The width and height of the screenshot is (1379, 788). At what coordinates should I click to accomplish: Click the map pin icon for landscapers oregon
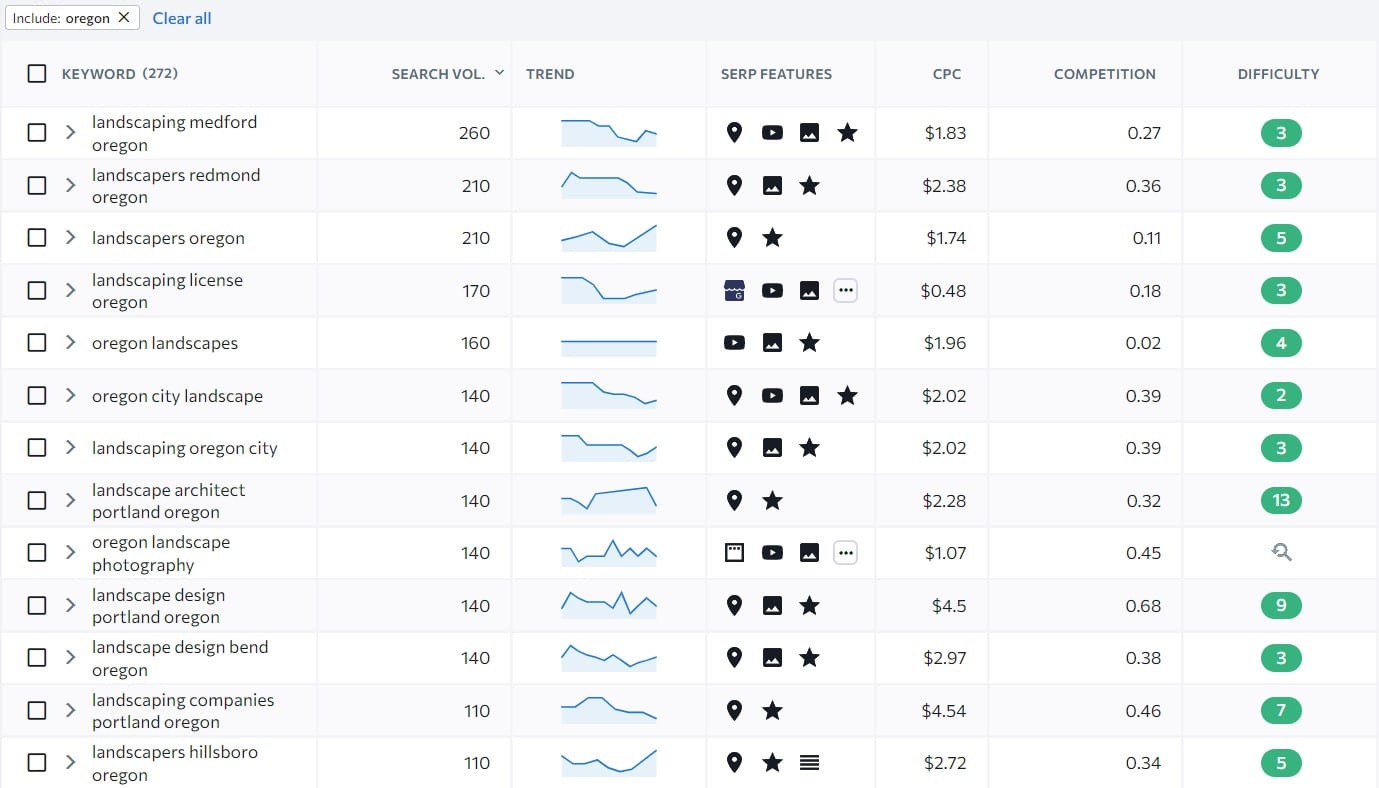tap(734, 238)
